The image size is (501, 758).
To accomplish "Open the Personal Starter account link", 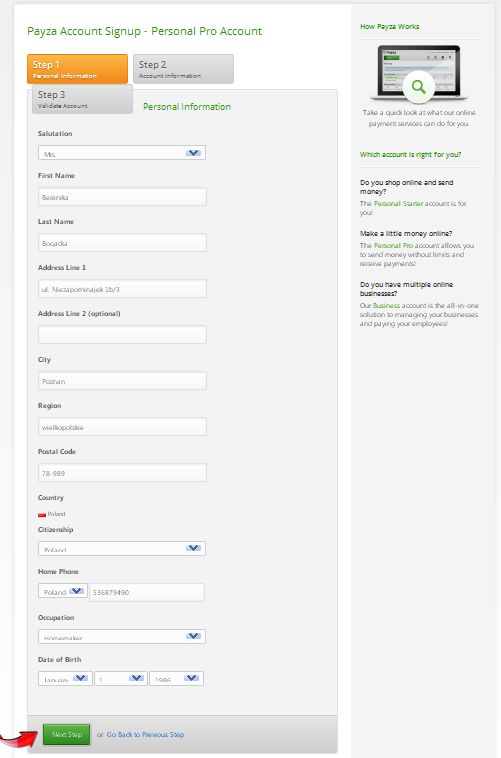I will (x=398, y=204).
